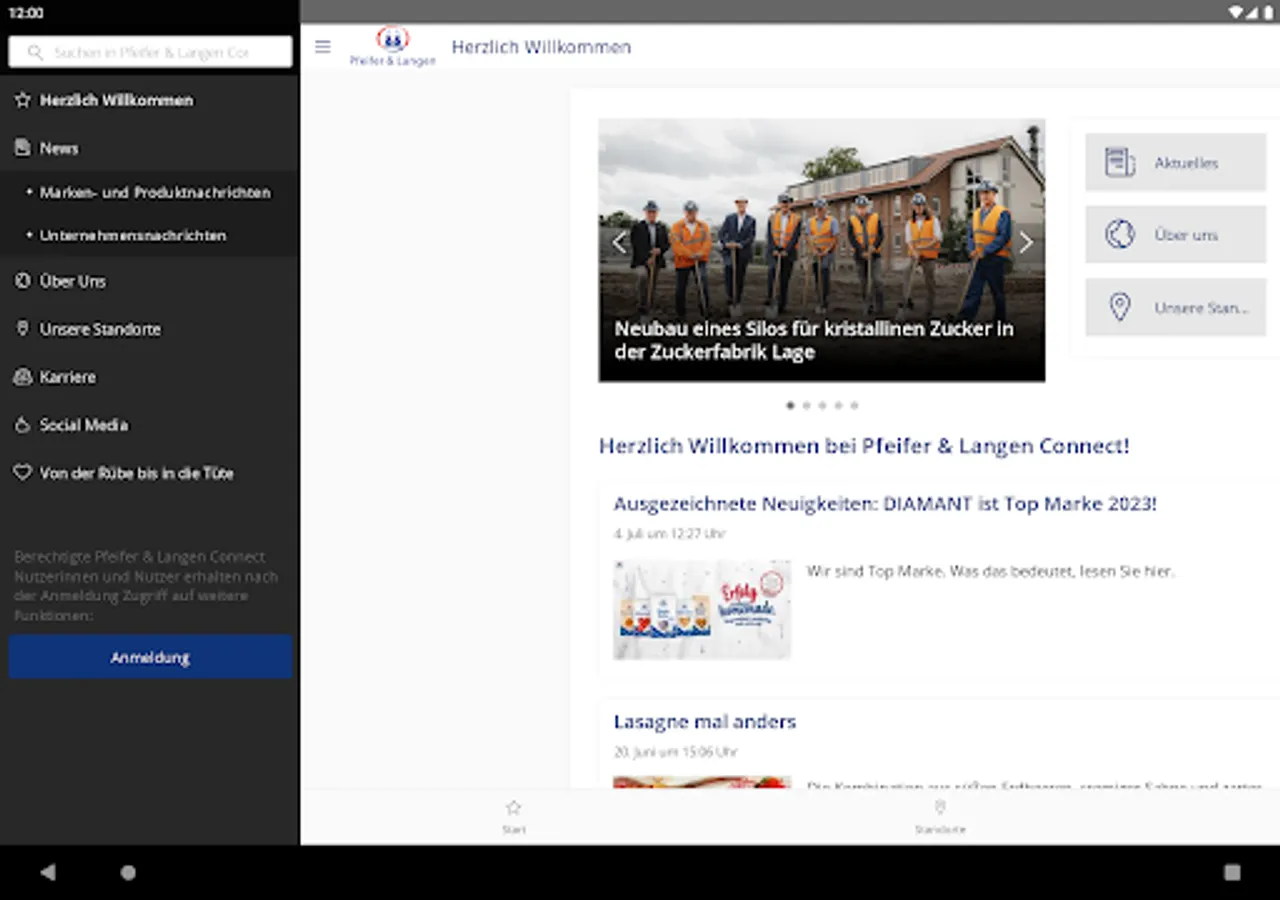
Task: Open the Lasagne mal anders article
Action: [x=705, y=722]
